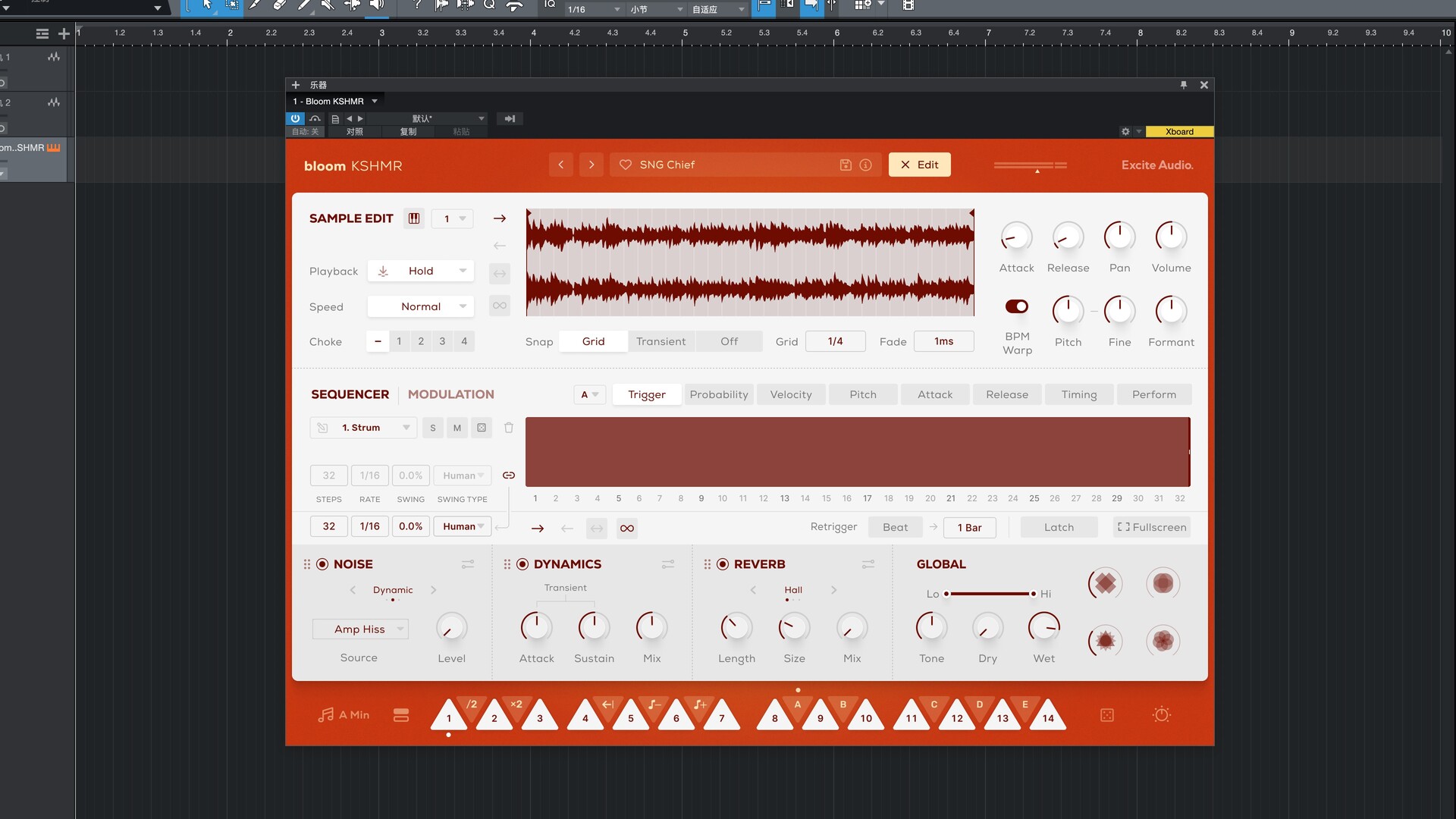
Task: Enable Latch mode
Action: point(1059,527)
